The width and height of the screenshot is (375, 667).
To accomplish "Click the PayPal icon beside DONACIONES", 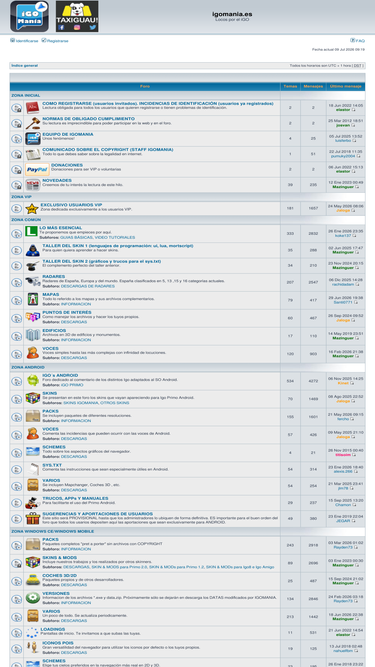I will pos(37,169).
